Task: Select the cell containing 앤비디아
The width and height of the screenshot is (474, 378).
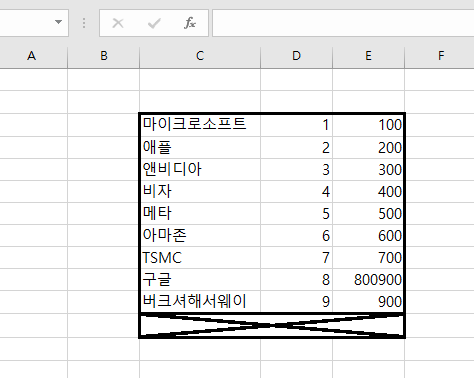Action: click(x=200, y=169)
